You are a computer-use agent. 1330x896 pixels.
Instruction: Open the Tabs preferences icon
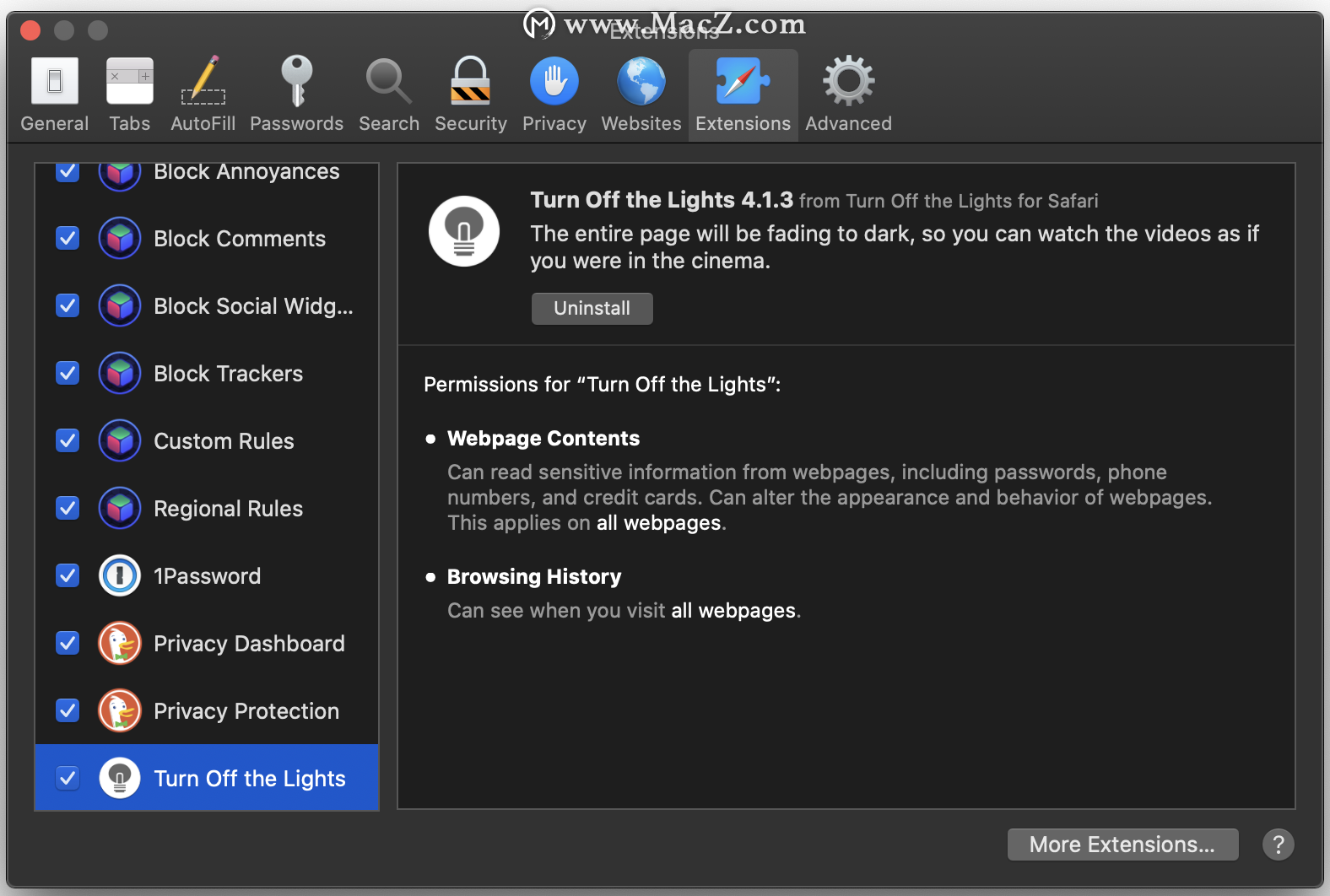(130, 81)
